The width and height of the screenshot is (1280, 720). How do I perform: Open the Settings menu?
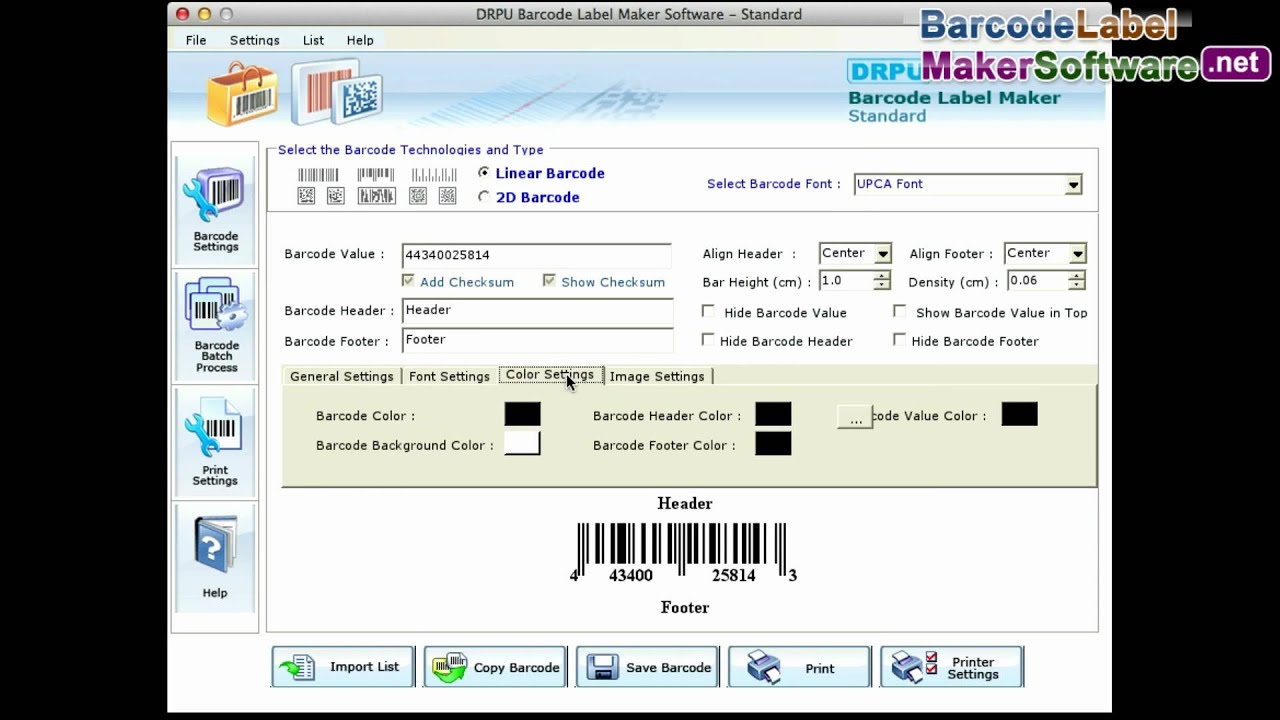254,40
